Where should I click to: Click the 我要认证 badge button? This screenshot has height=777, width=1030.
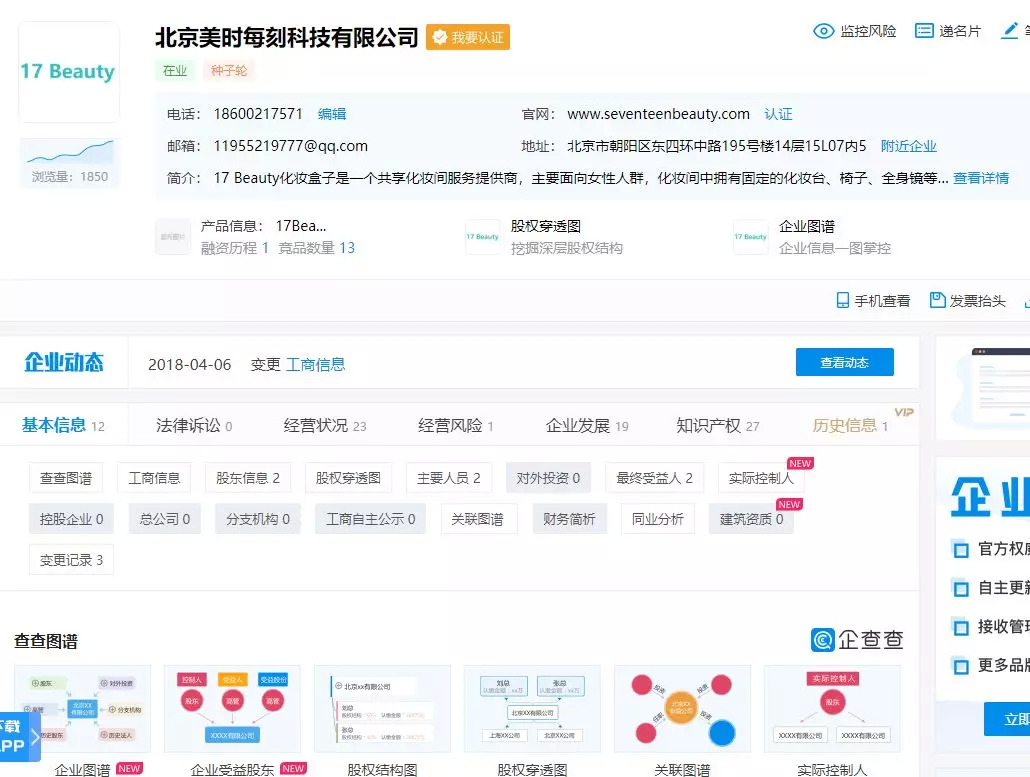click(x=468, y=37)
